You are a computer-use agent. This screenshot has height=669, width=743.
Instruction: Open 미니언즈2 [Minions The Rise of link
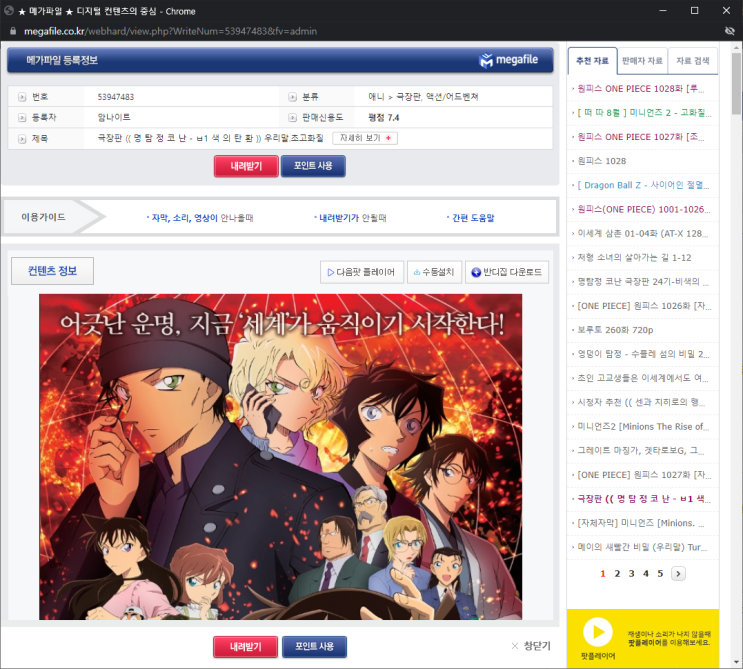(x=643, y=426)
